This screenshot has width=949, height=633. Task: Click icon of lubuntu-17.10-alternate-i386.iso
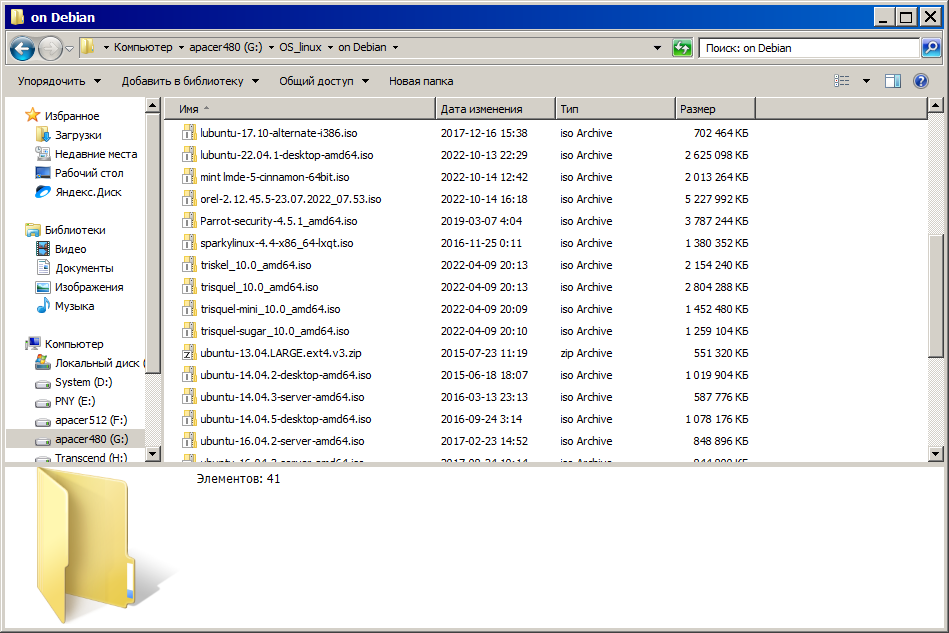(189, 133)
